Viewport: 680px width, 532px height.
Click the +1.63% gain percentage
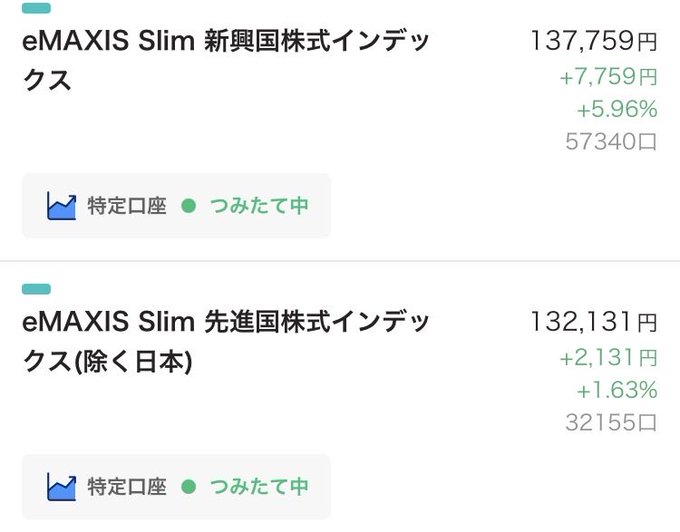click(616, 390)
